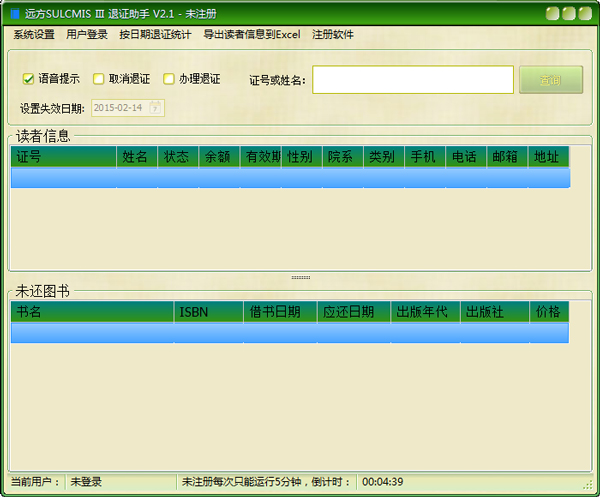The height and width of the screenshot is (497, 600).
Task: Click the window resize grip in status bar
Action: [587, 485]
